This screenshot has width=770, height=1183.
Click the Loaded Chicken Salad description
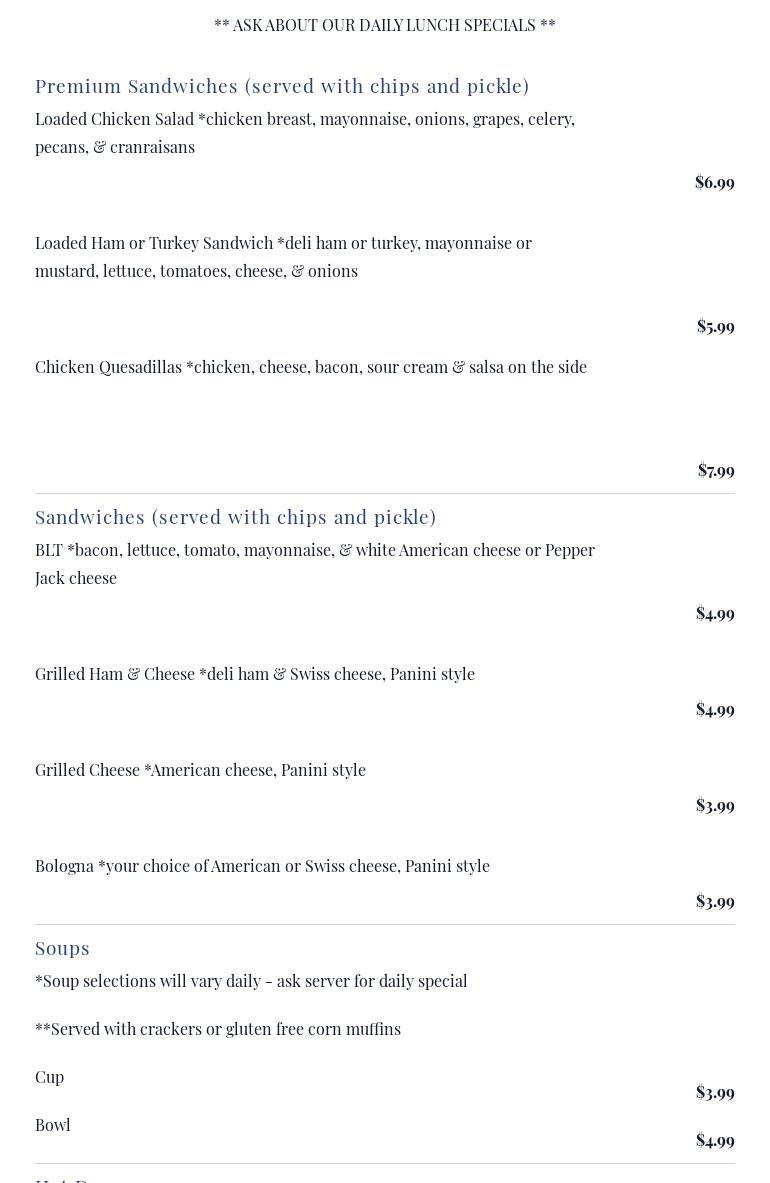(x=304, y=132)
